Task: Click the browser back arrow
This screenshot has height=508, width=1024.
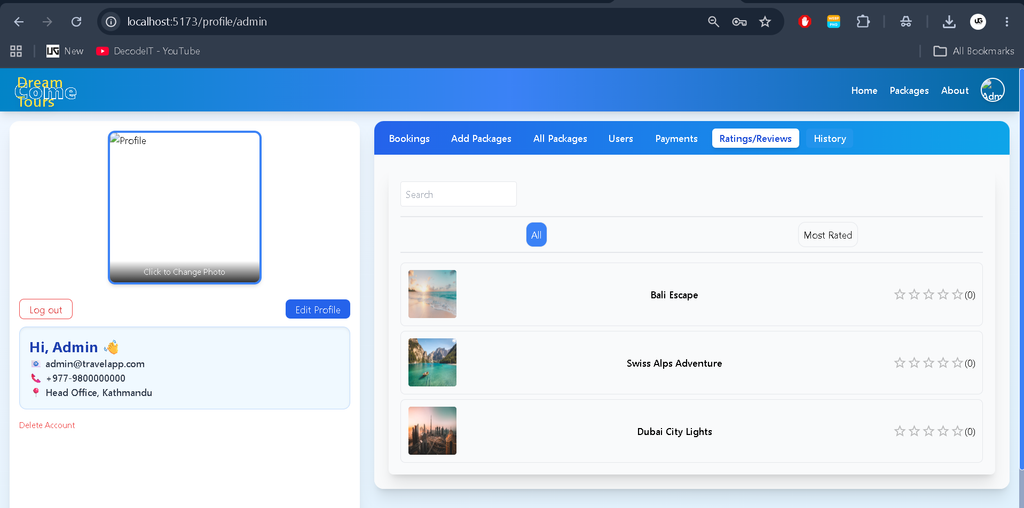Action: (18, 22)
